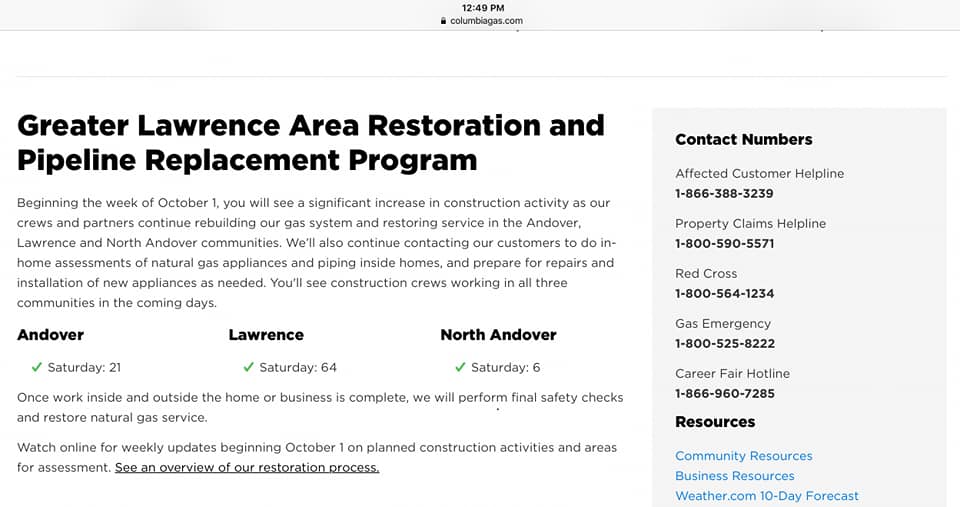Click the 'Affected Customer Helpline' label

pos(759,174)
